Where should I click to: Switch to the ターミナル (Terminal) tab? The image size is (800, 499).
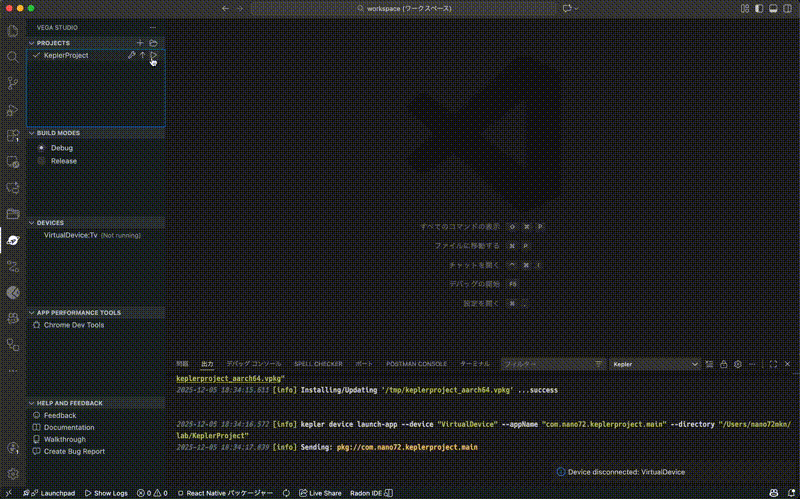474,364
